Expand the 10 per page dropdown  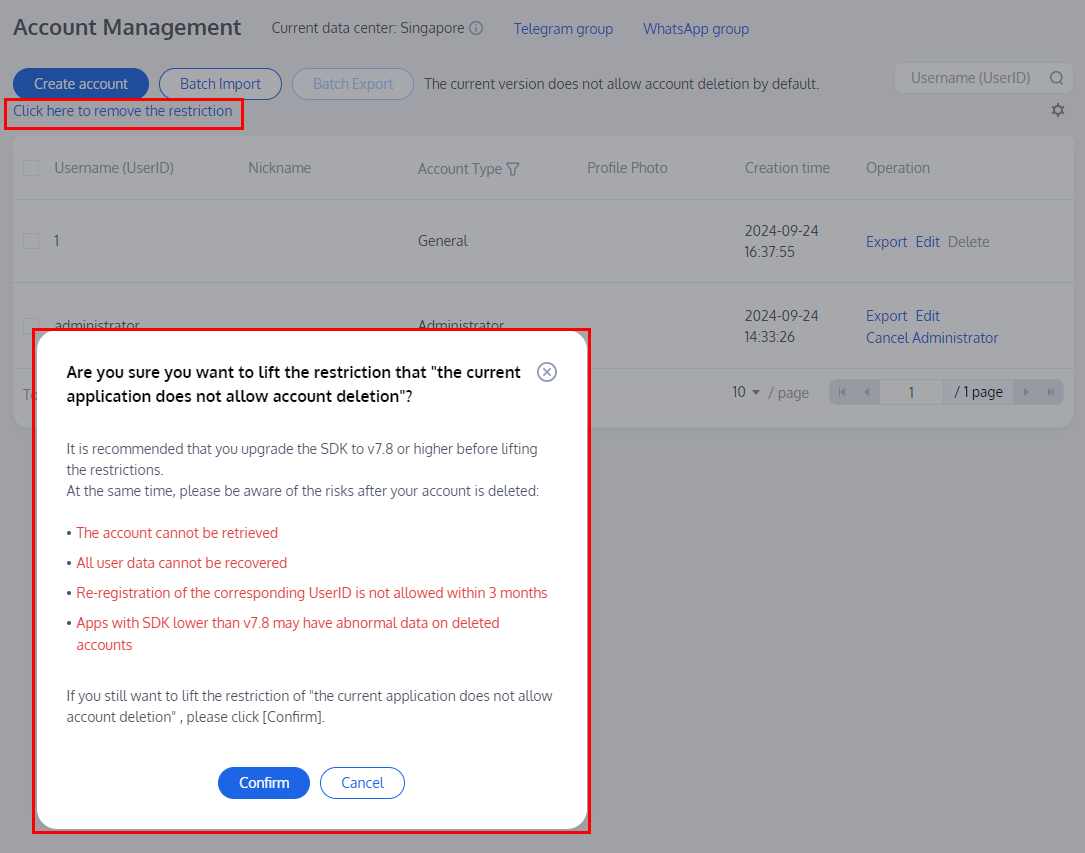tap(746, 392)
